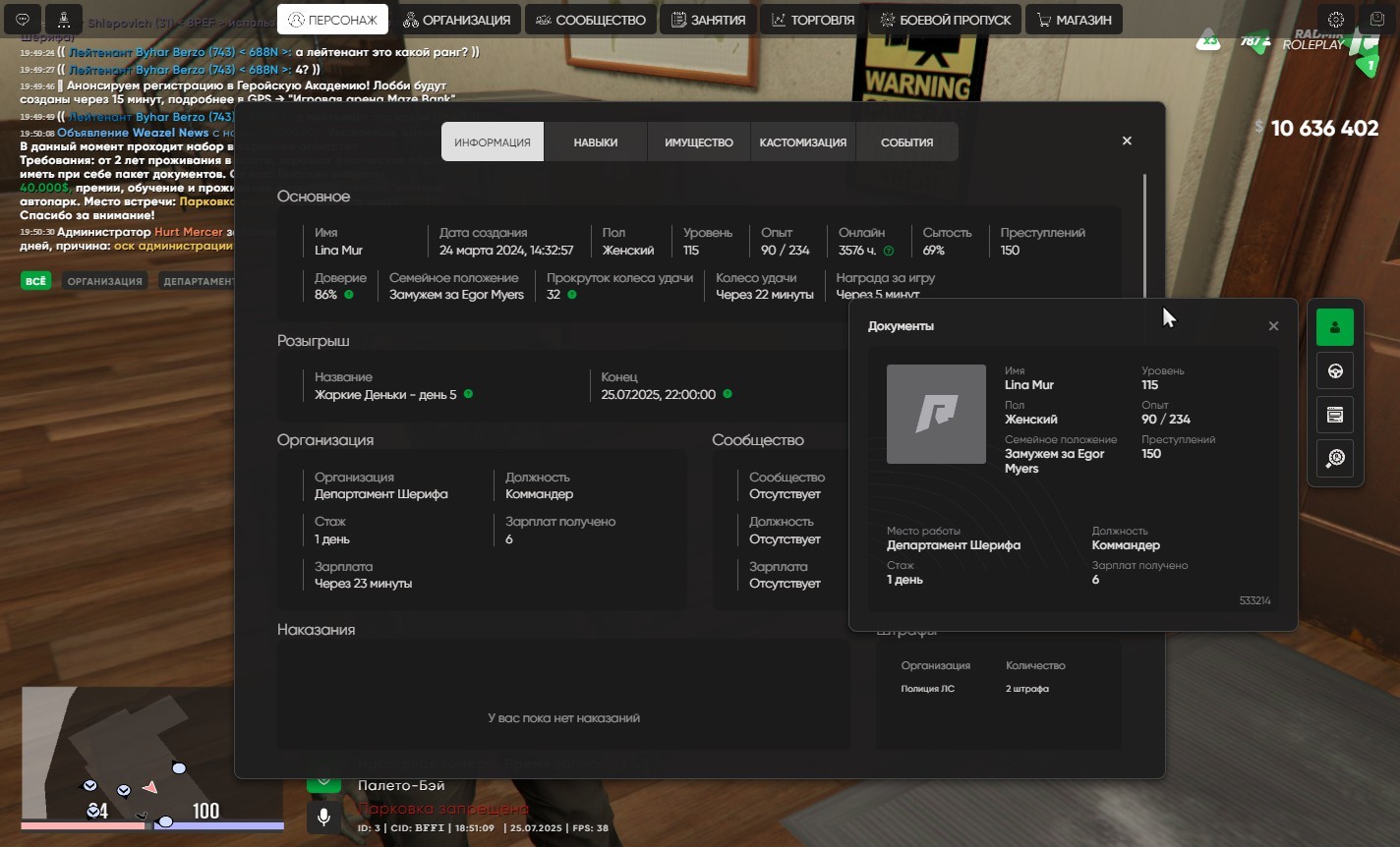
Task: Click the creation date 24 марта 2024, 14:32:57
Action: [x=506, y=251]
